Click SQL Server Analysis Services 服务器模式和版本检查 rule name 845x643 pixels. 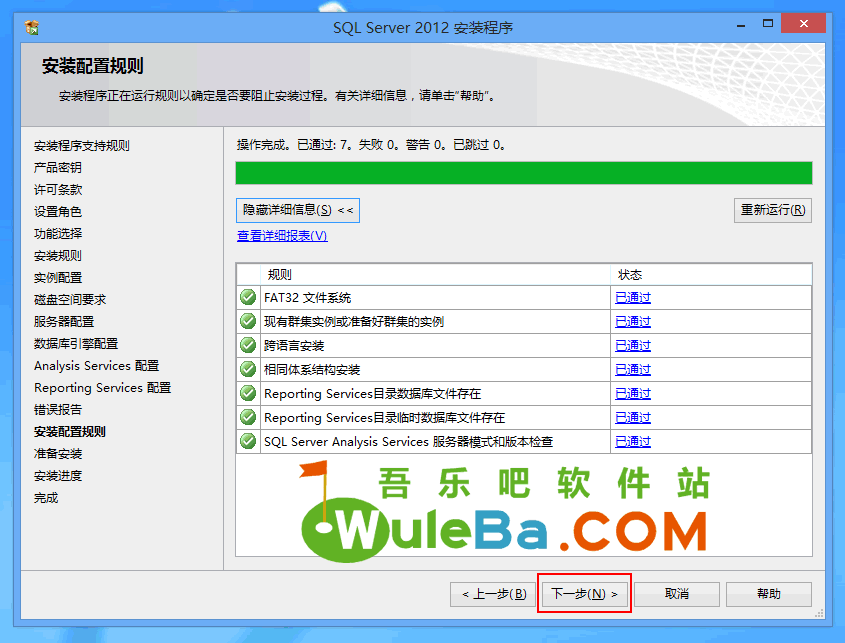tap(408, 441)
